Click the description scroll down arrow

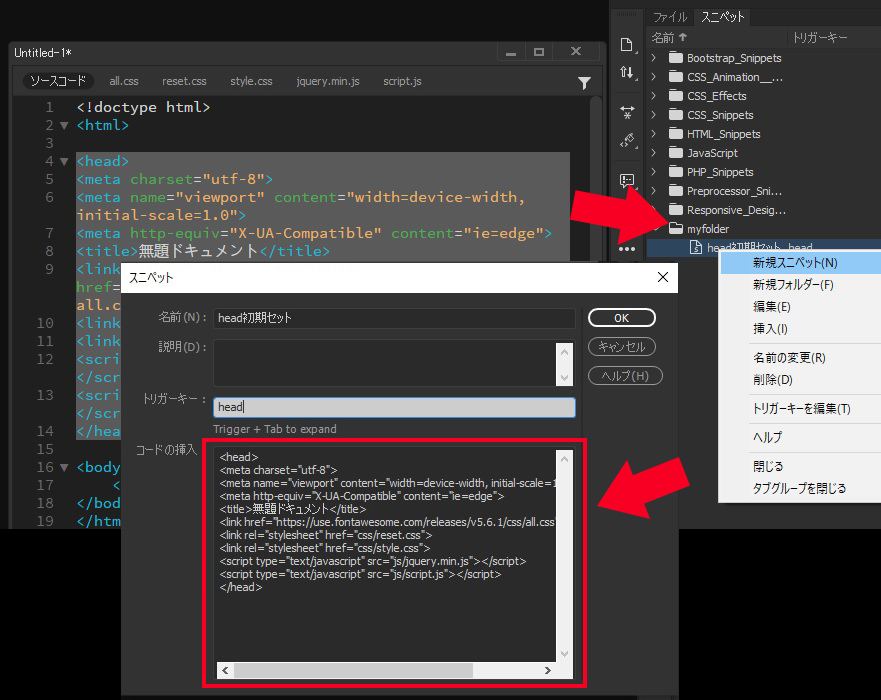pos(565,378)
